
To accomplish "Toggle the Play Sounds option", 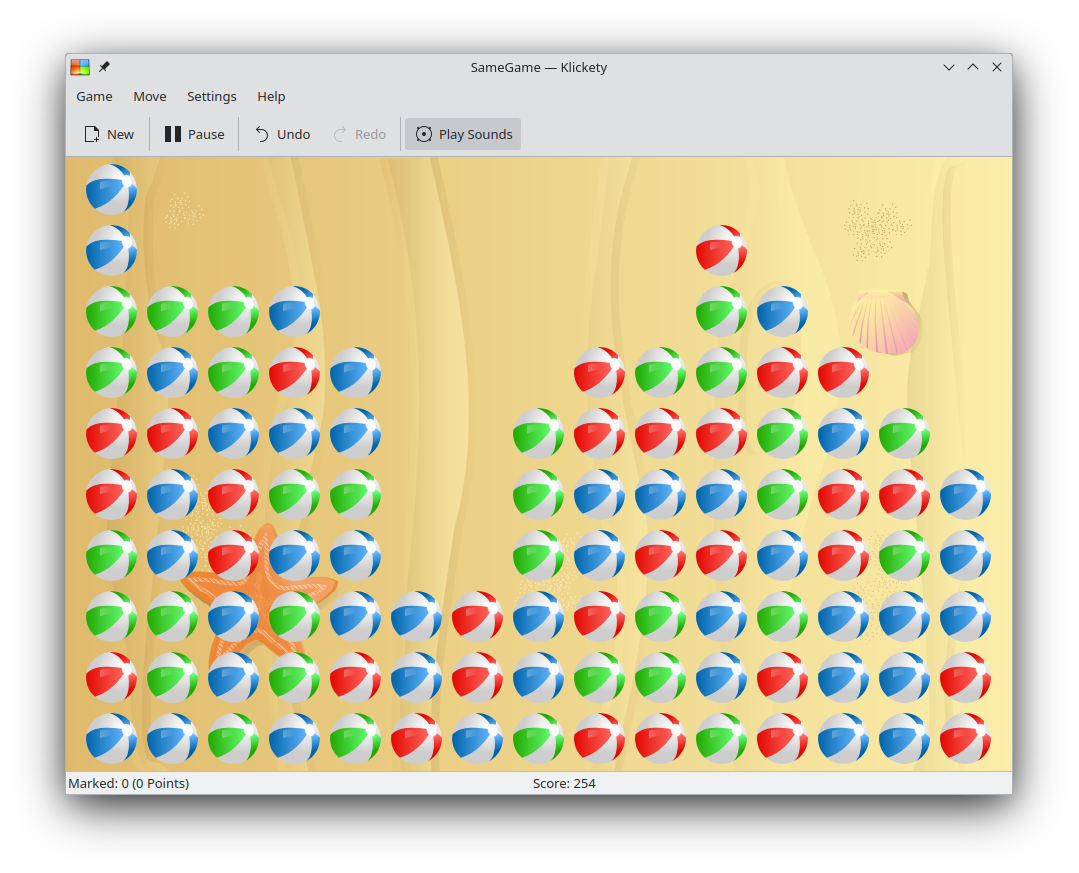I will (463, 134).
